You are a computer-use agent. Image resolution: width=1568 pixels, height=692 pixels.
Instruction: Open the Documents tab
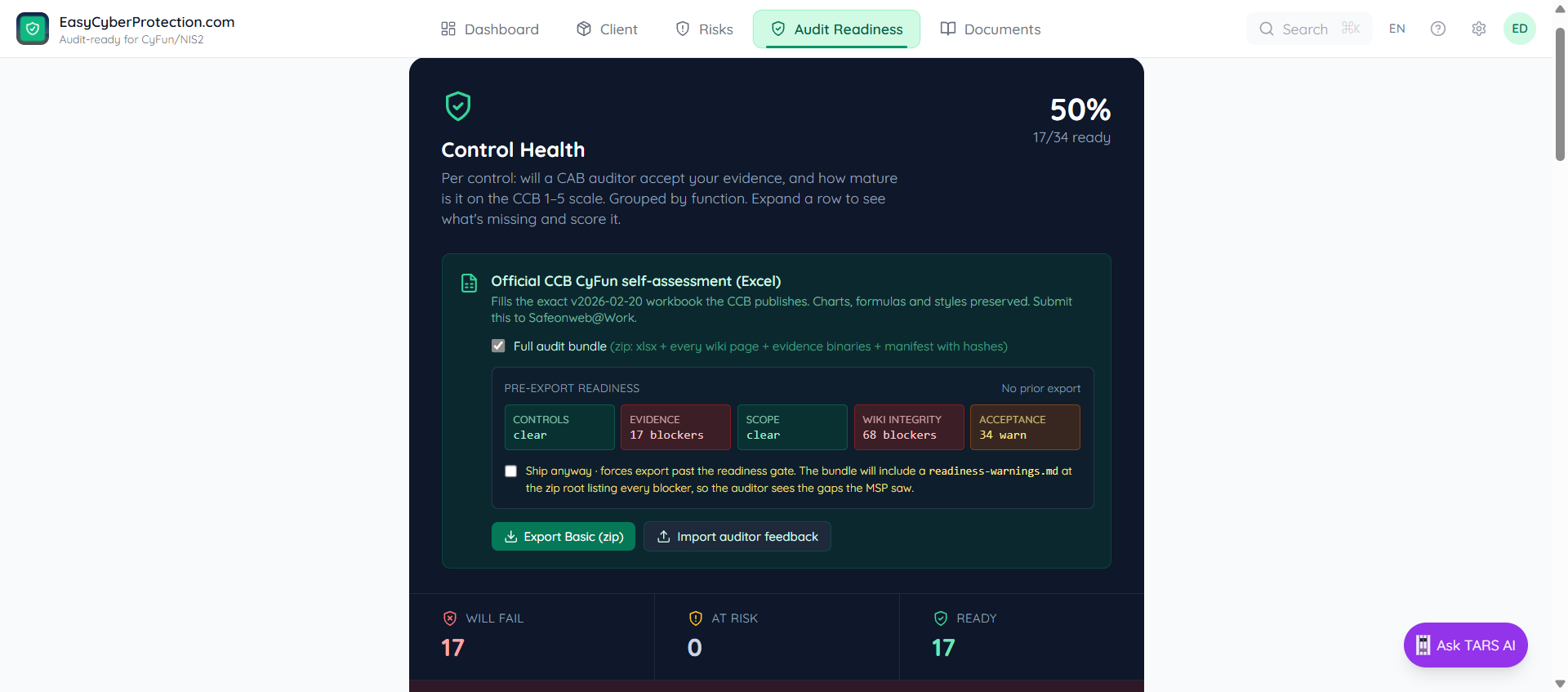coord(990,29)
